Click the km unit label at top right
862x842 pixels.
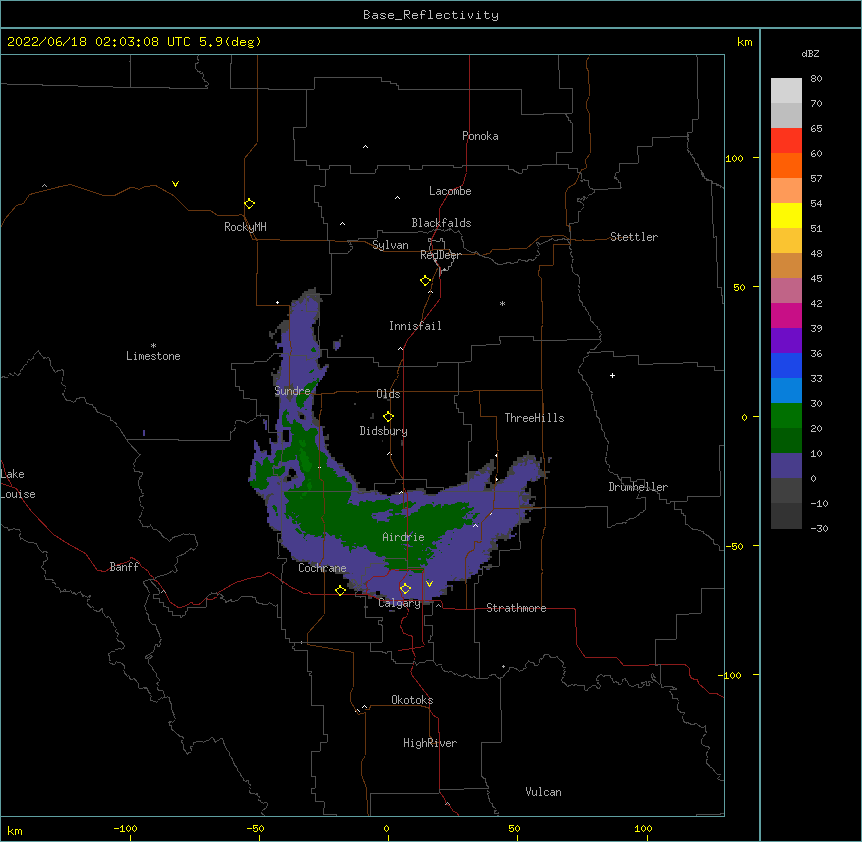point(745,42)
